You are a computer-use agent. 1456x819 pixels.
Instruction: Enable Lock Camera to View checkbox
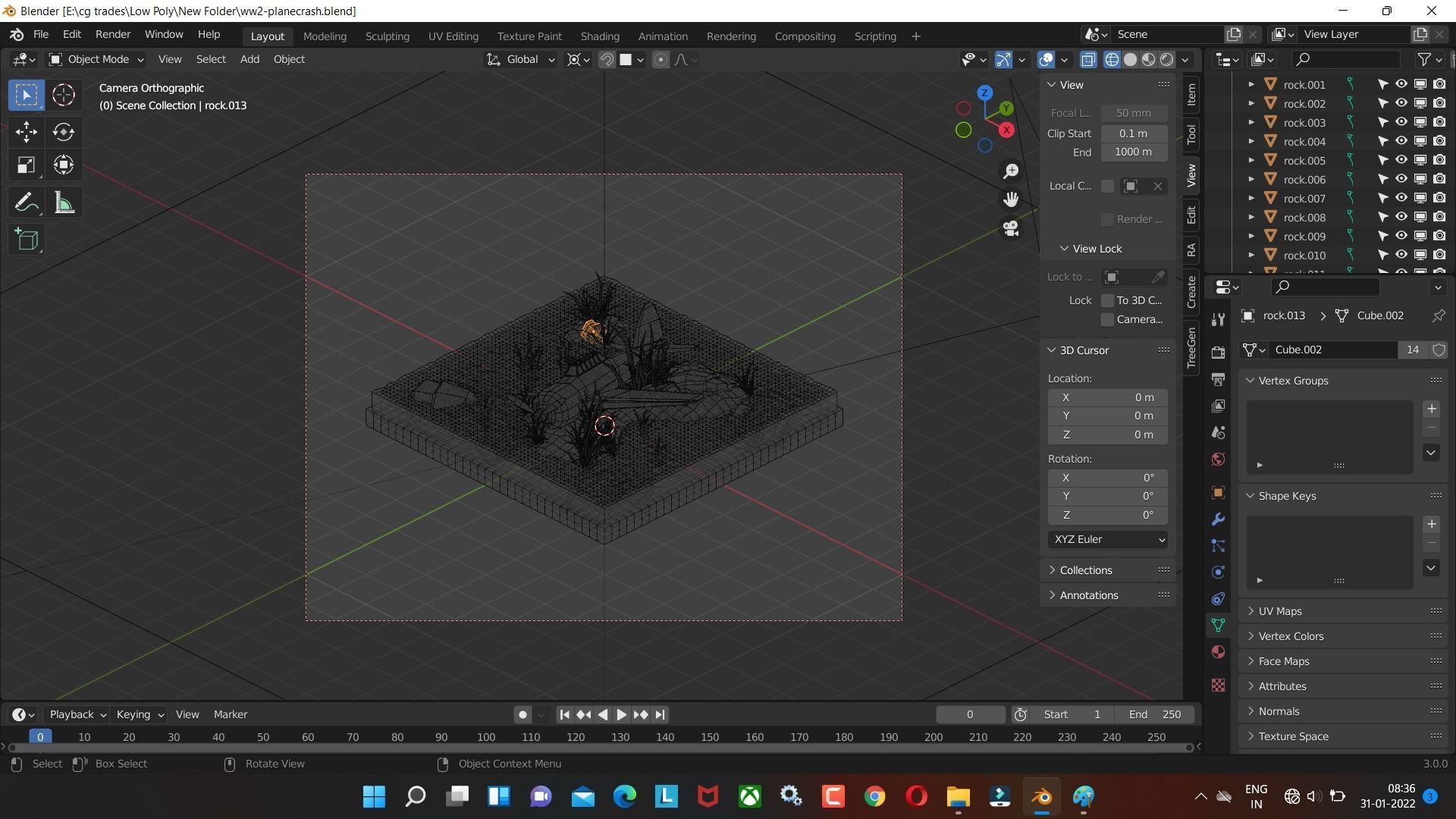click(1107, 319)
